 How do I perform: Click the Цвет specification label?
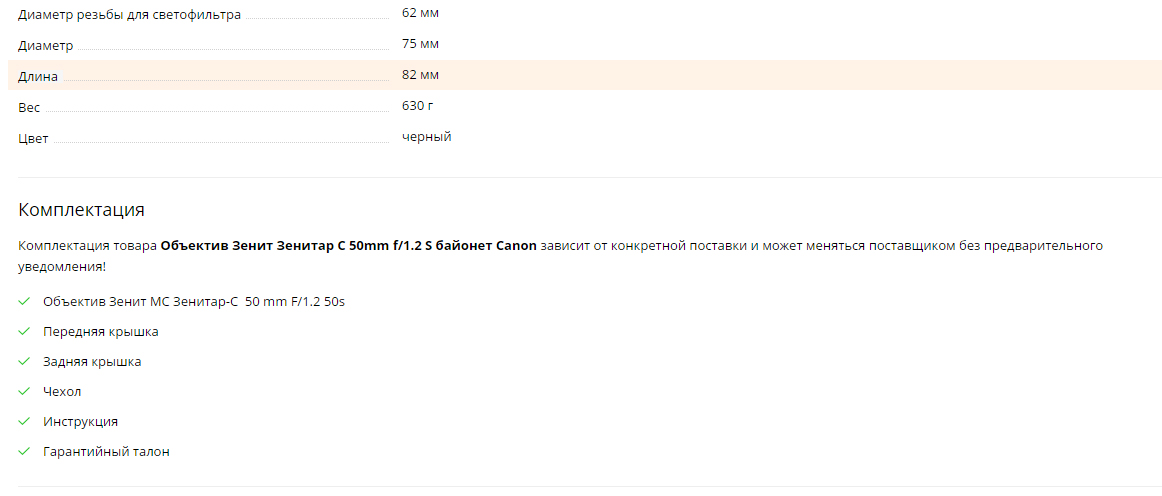pyautogui.click(x=33, y=139)
